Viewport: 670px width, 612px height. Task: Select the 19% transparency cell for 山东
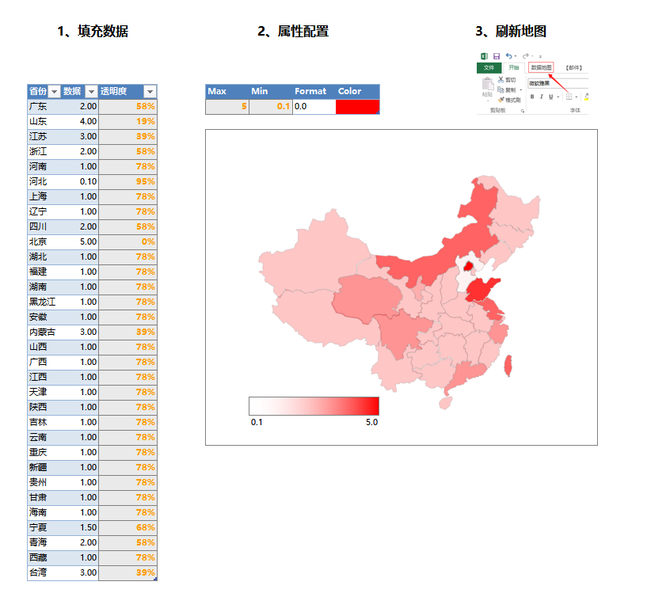128,121
